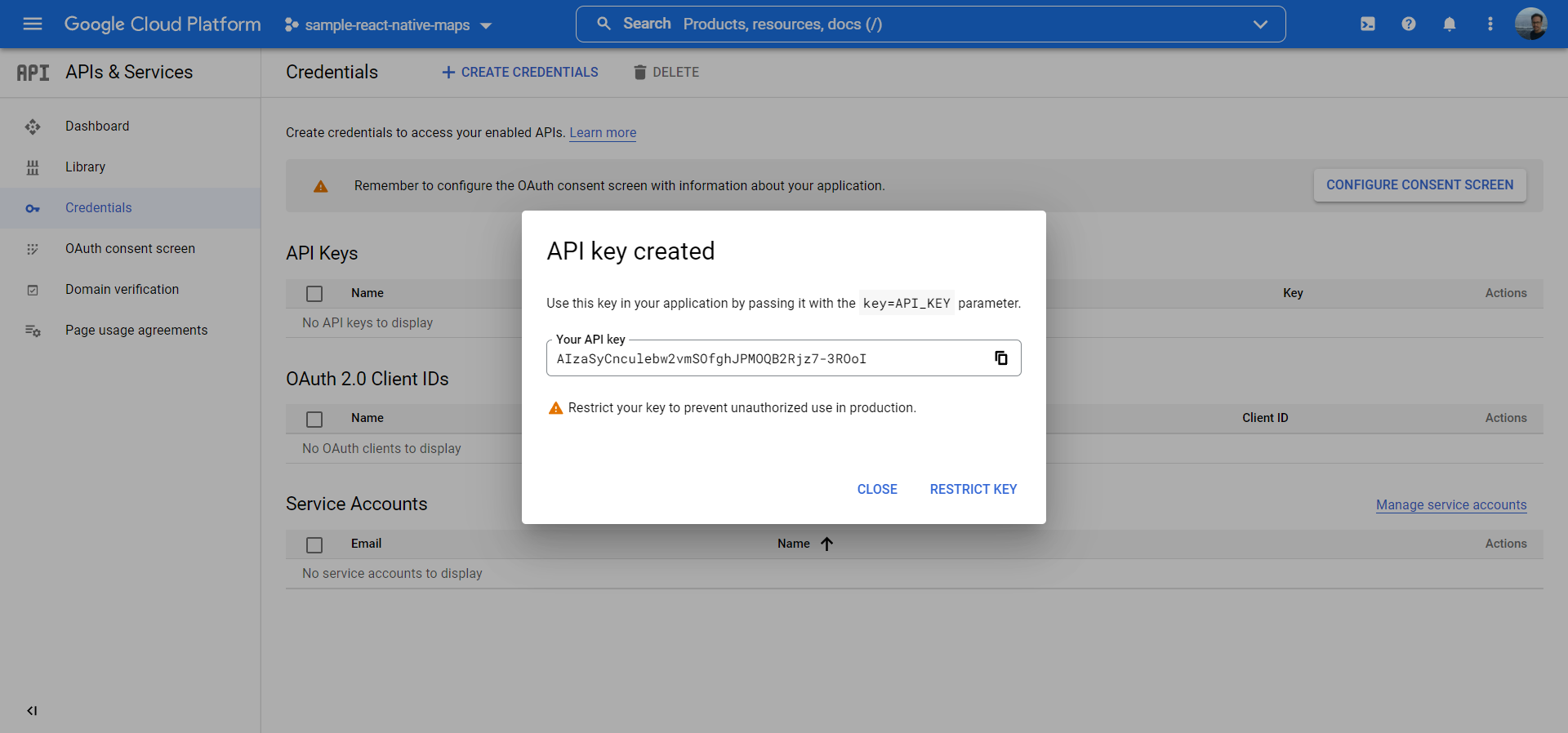1568x733 pixels.
Task: Click the API logo in sidebar header
Action: (x=33, y=73)
